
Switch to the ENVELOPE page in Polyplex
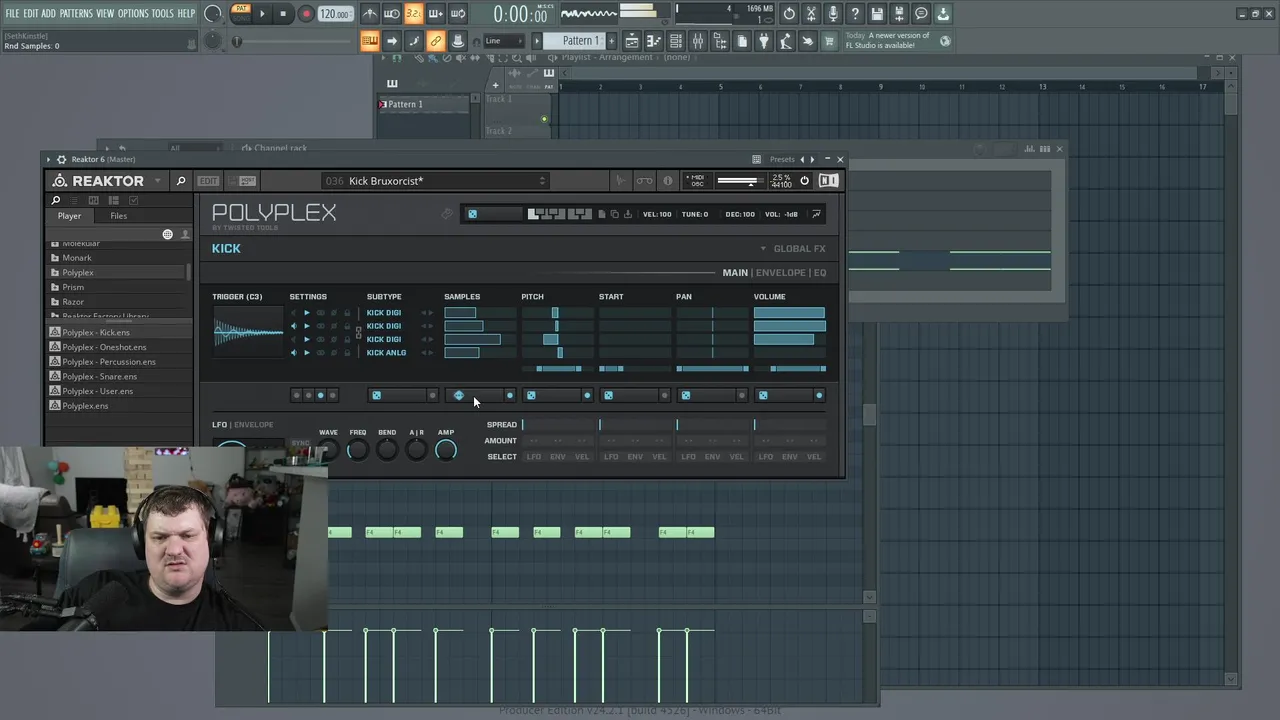(x=780, y=273)
